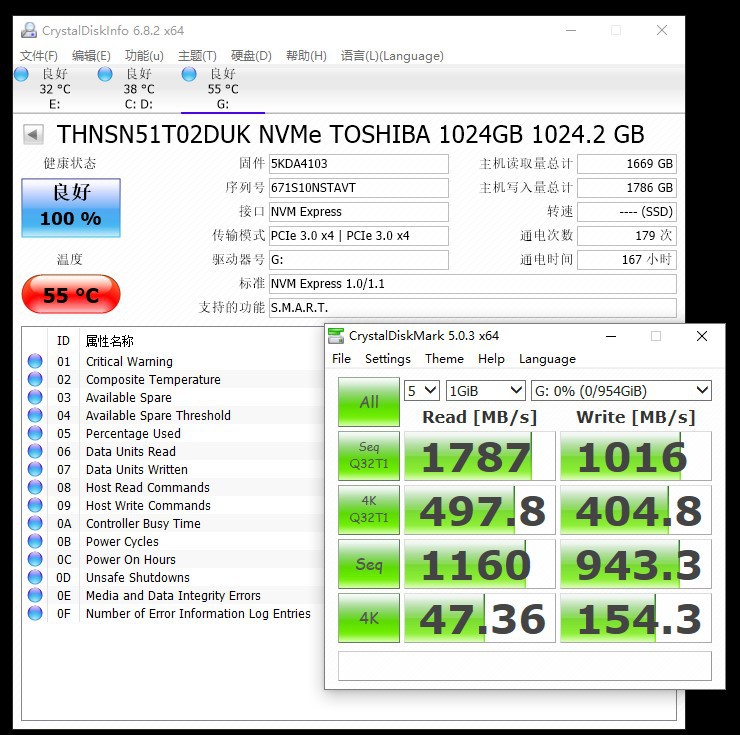The height and width of the screenshot is (735, 740).
Task: Click the power-on hours 167 小时 field
Action: point(627,260)
